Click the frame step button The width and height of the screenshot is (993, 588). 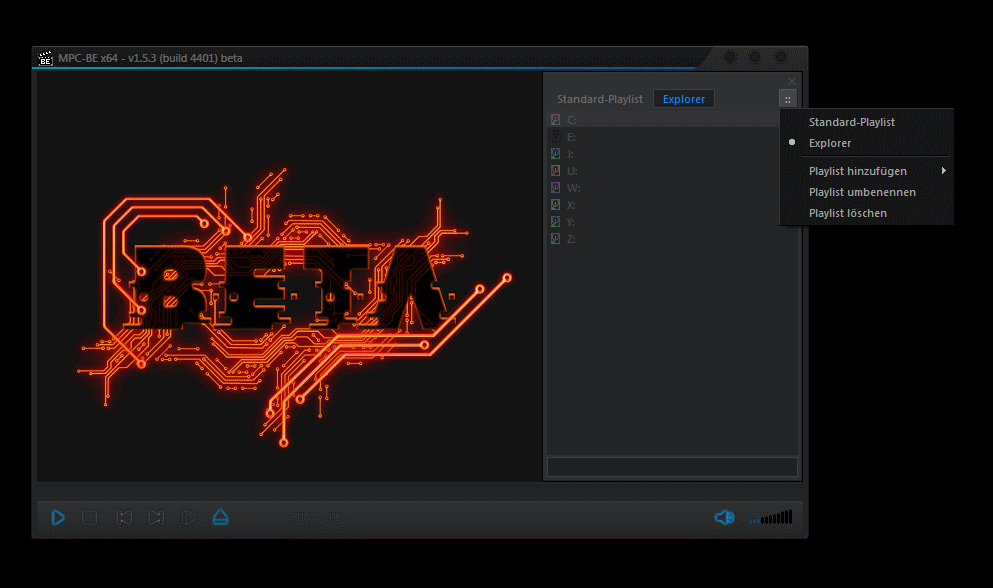[x=188, y=518]
